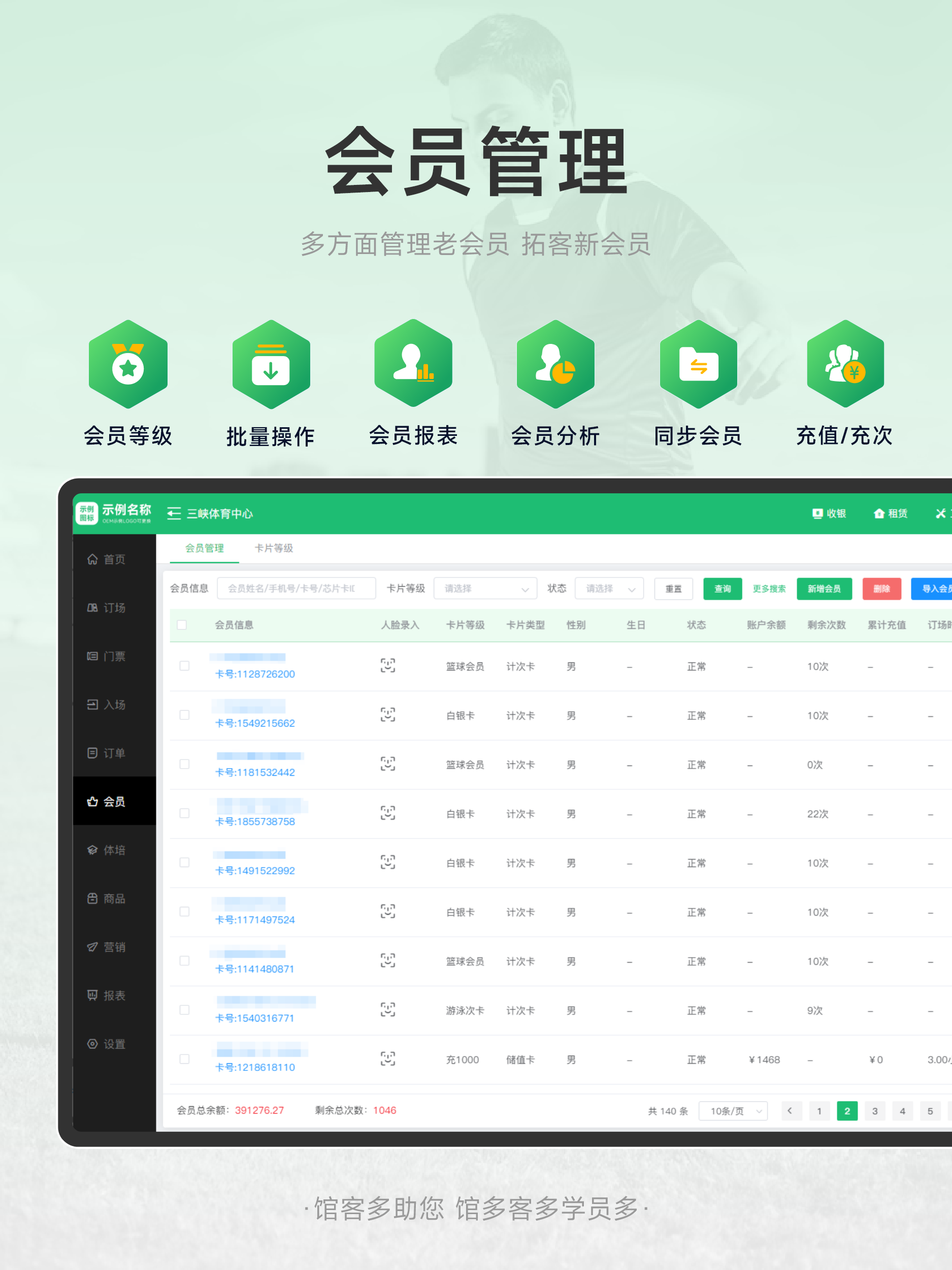The width and height of the screenshot is (952, 1270).
Task: Open the 订场 booking section in sidebar
Action: [114, 608]
